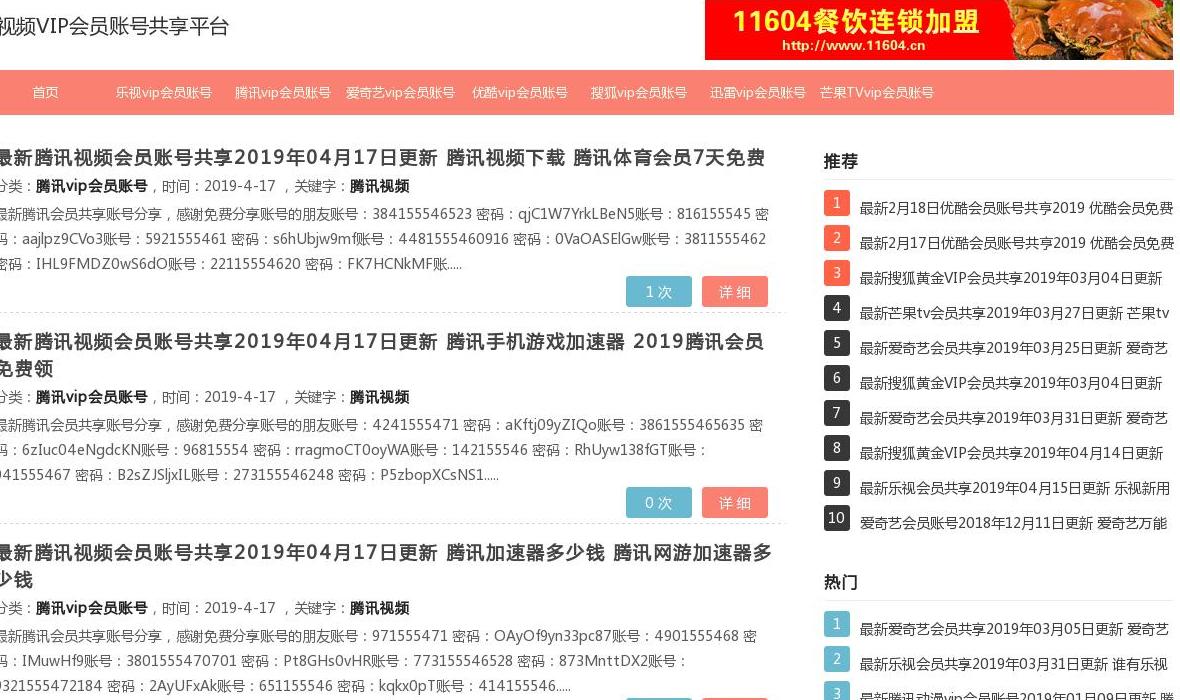Open article titled 腾讯体育会员7天免费
The image size is (1180, 700).
(382, 157)
